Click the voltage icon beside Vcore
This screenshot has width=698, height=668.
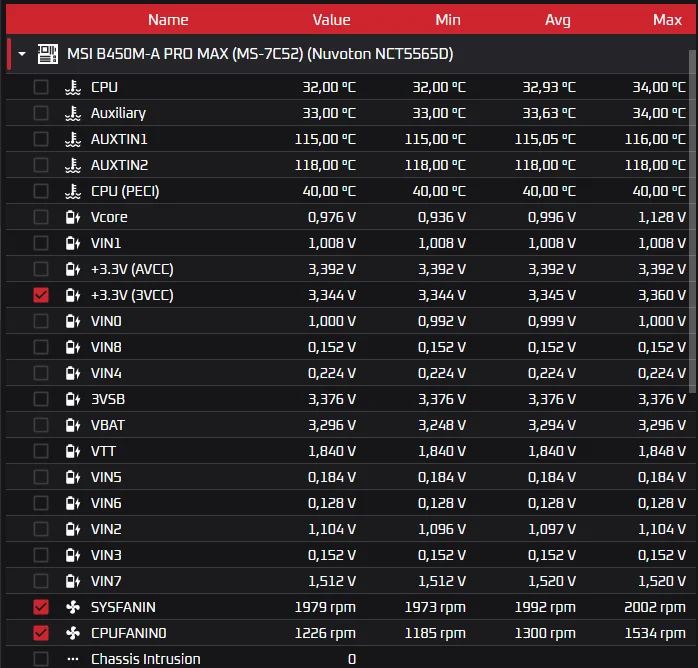73,217
